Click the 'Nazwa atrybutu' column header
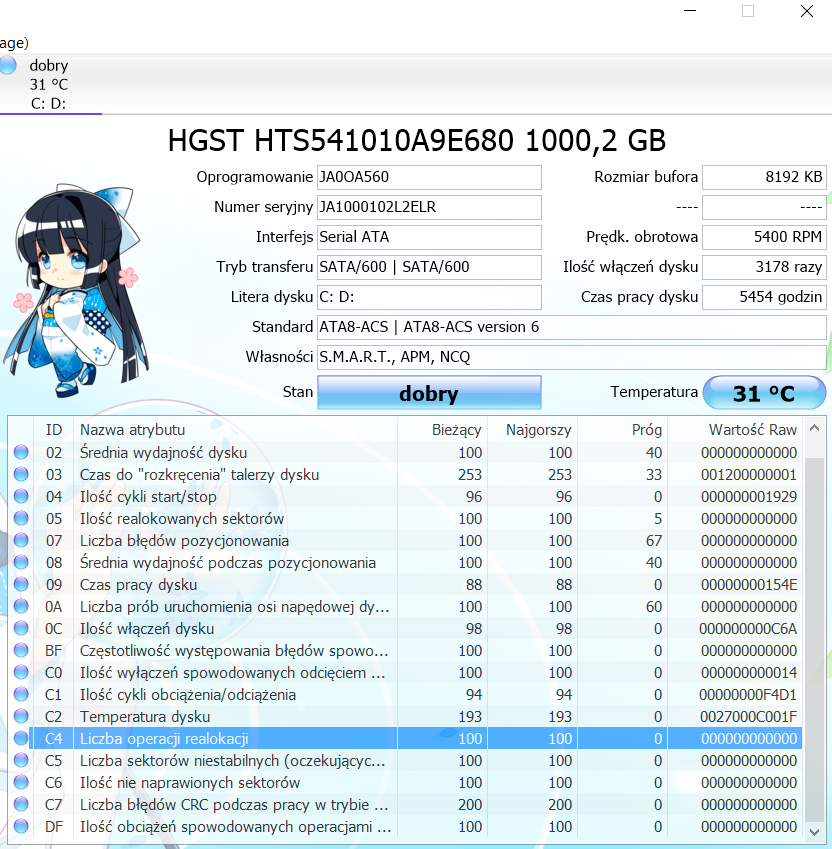The width and height of the screenshot is (832, 849). coord(235,429)
